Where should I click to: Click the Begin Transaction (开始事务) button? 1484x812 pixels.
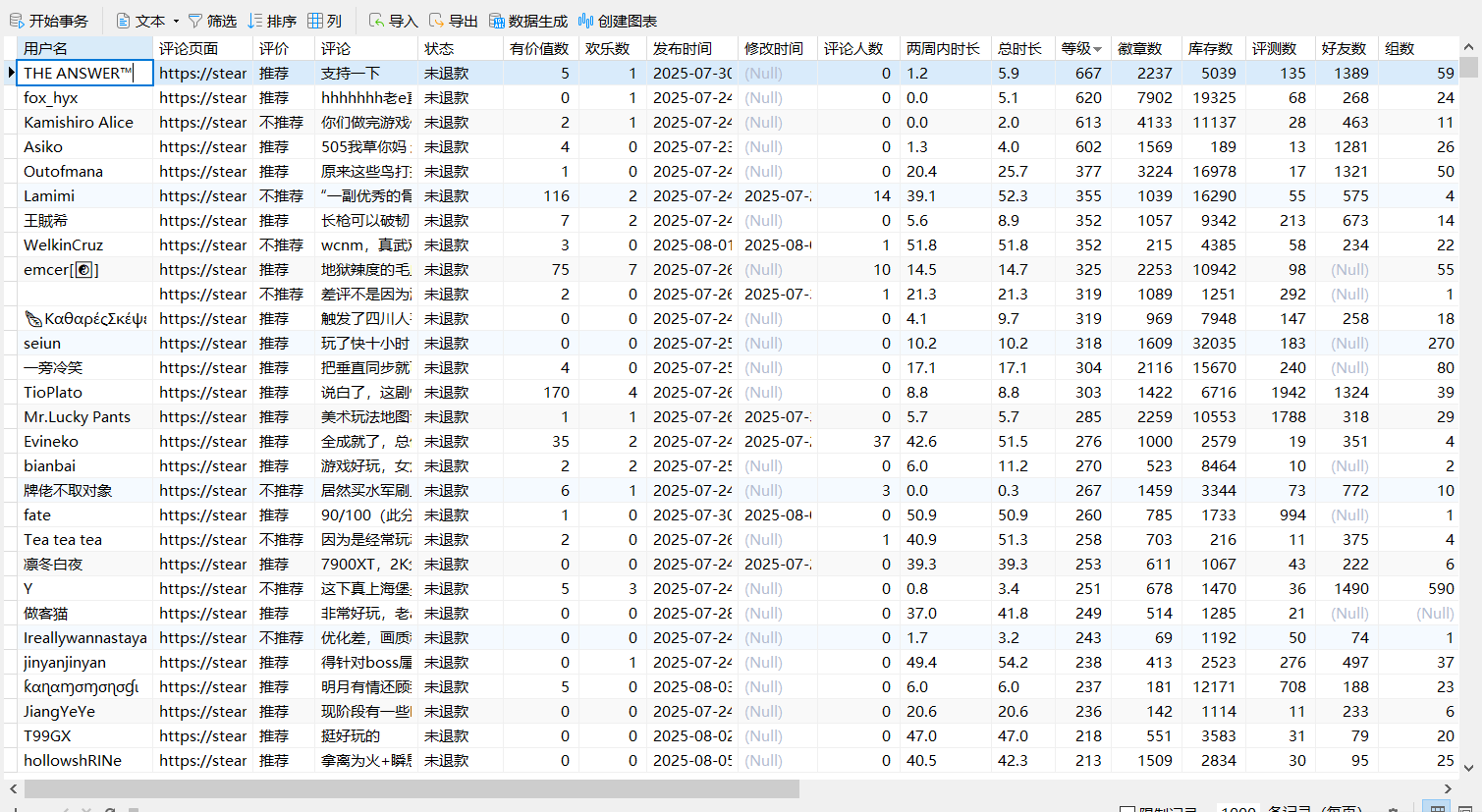click(49, 21)
